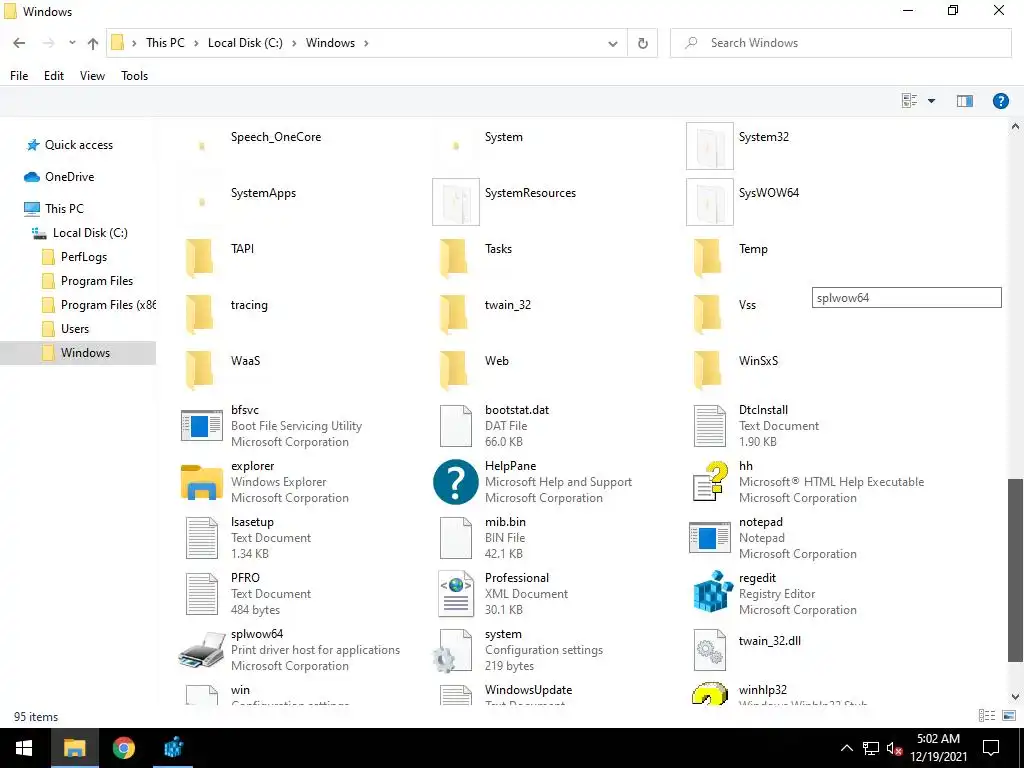Image resolution: width=1024 pixels, height=768 pixels.
Task: Select the splwow64 printer icon
Action: (201, 650)
